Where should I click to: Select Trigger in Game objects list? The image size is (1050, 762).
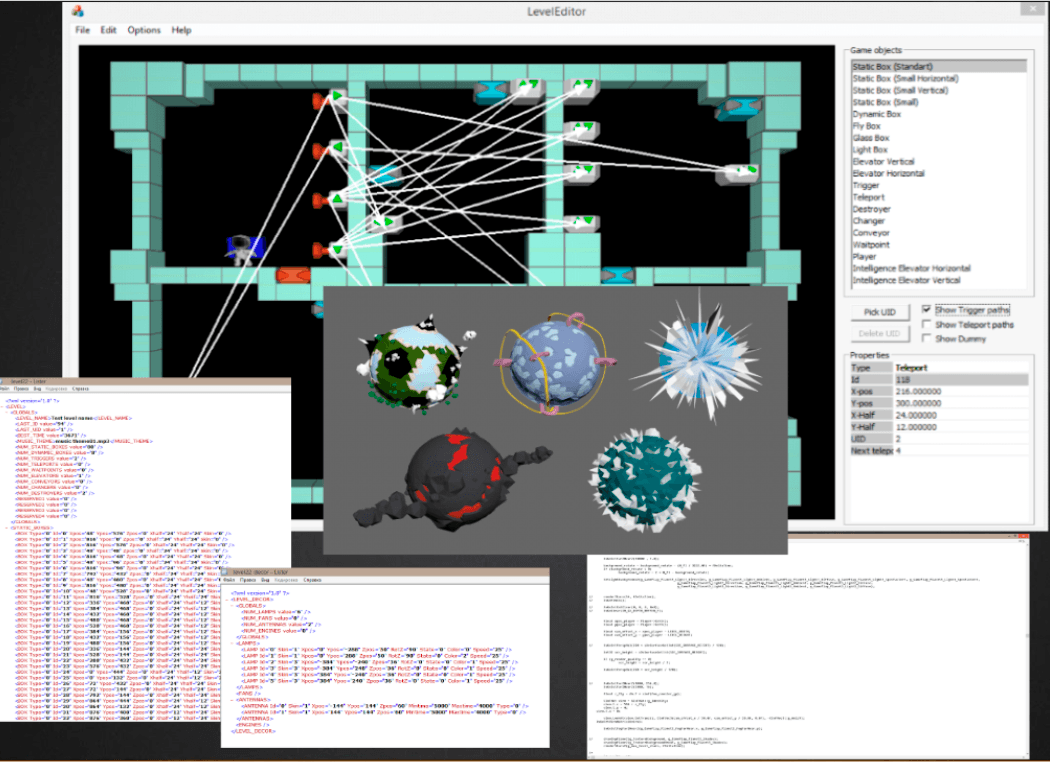939,185
